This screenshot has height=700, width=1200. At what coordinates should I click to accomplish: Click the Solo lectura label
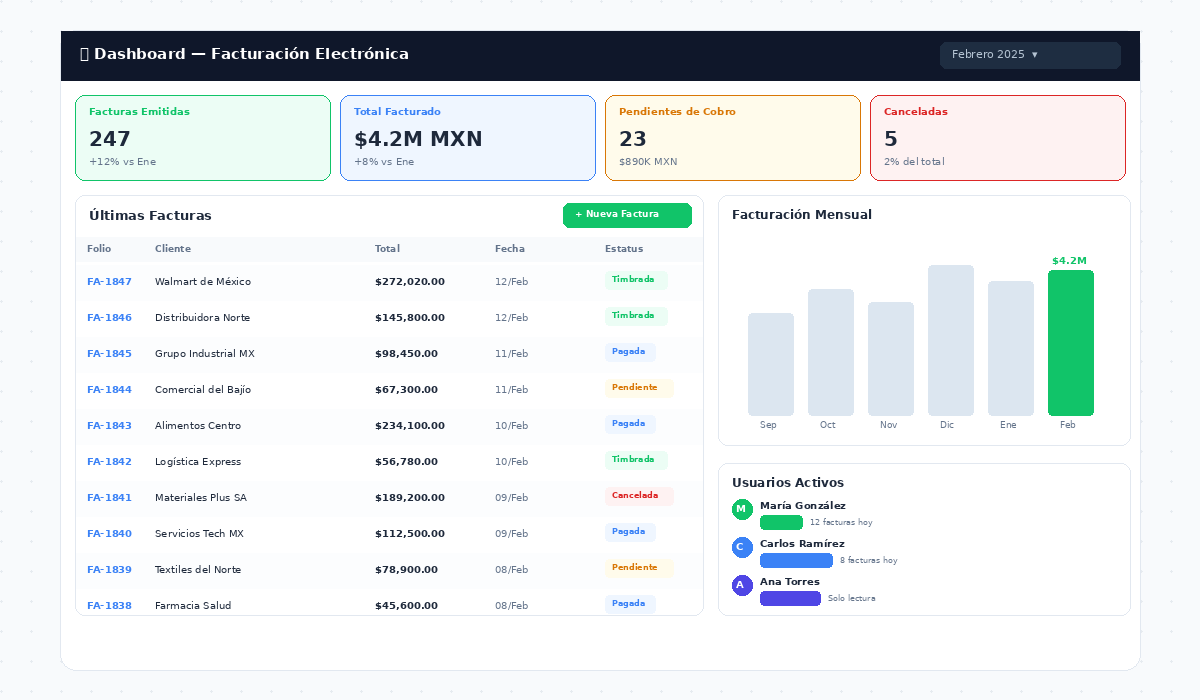(852, 599)
